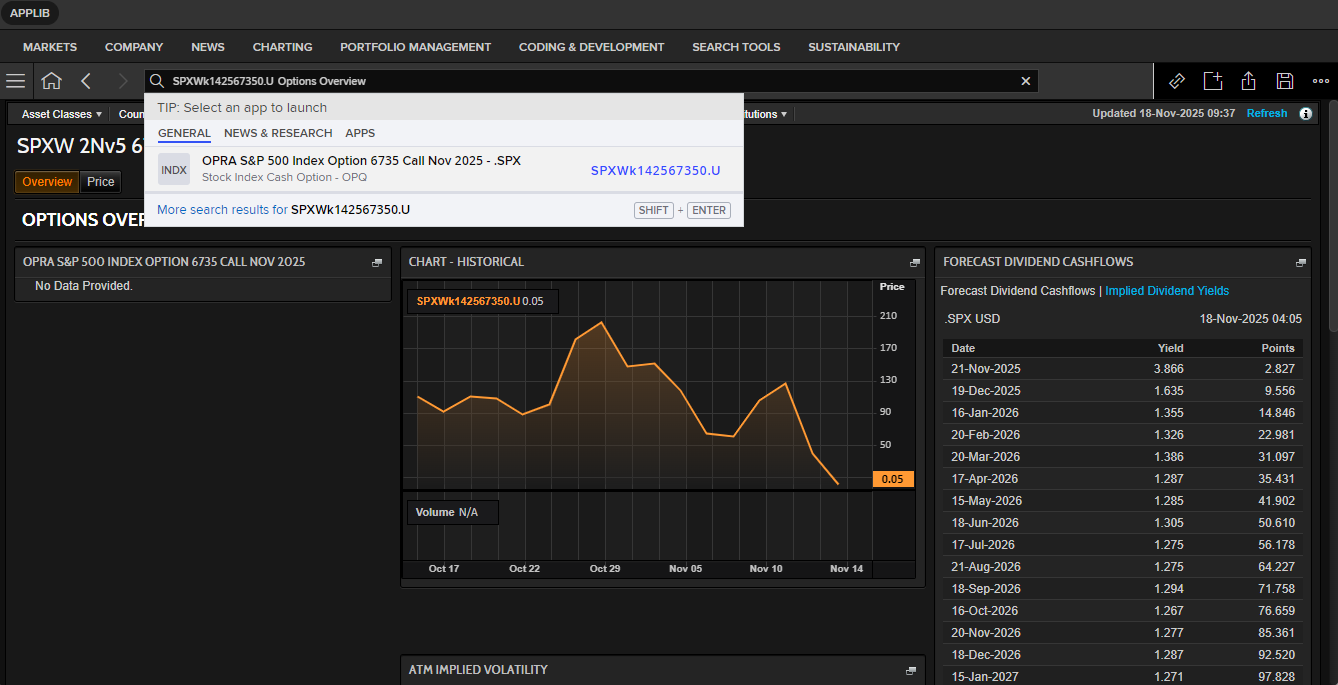
Task: Click More search results for SPXWk142567350.U
Action: (283, 210)
